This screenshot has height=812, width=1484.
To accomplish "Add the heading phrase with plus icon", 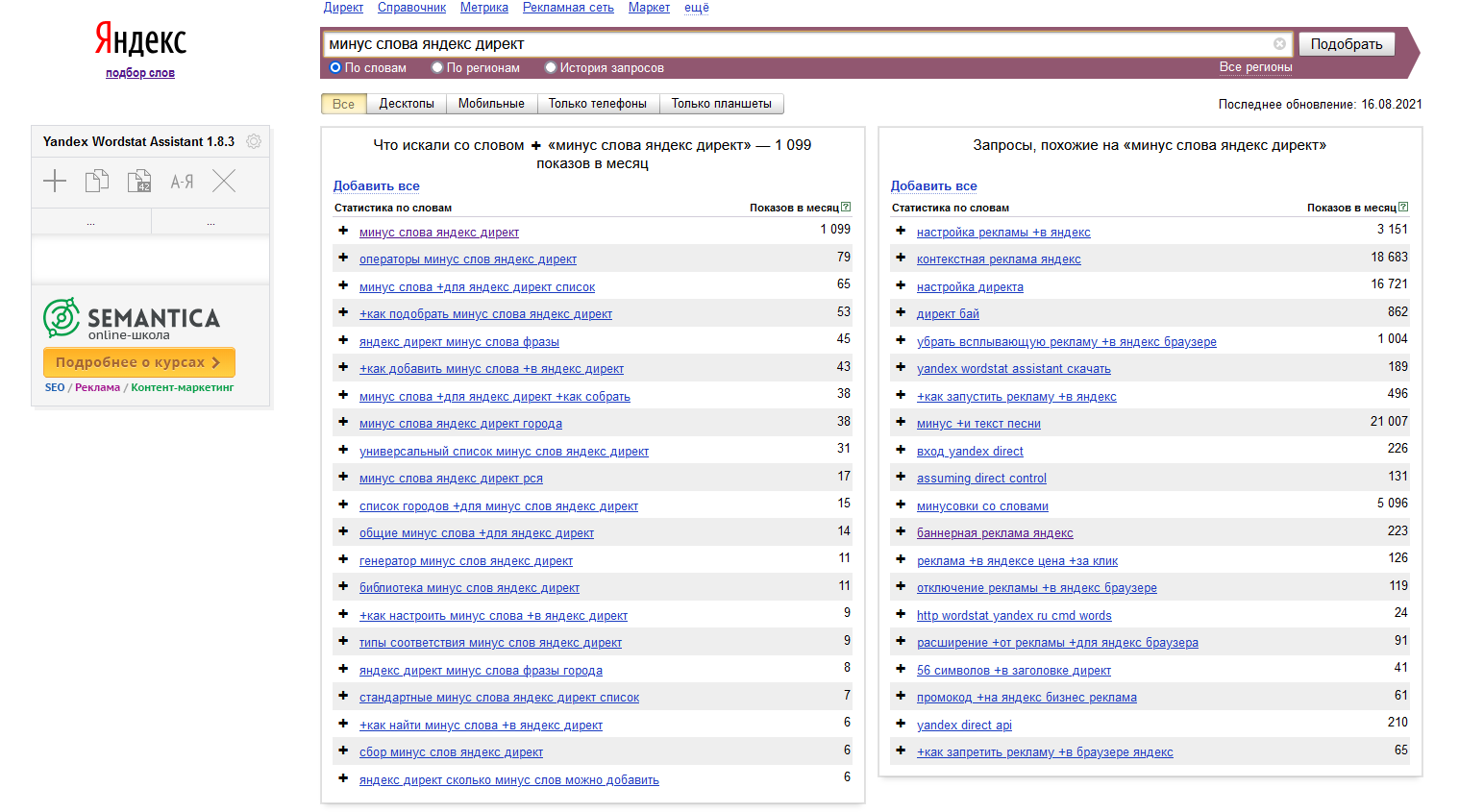I will pos(536,146).
